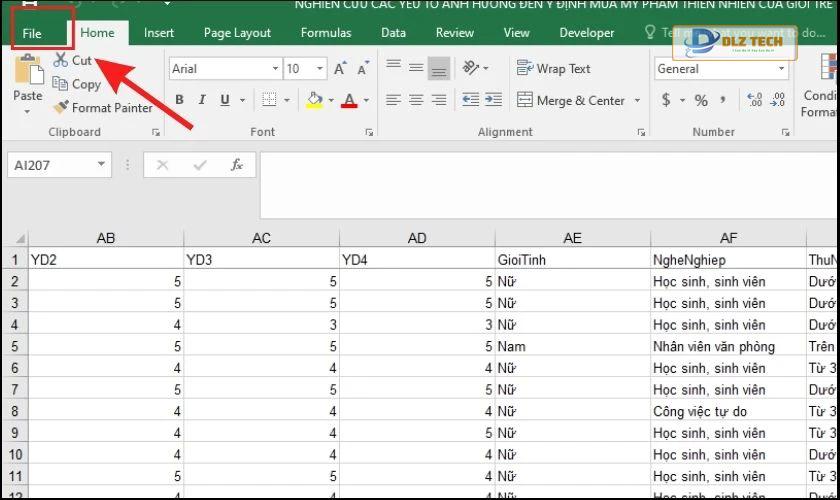Image resolution: width=840 pixels, height=500 pixels.
Task: Click the Enter checkmark formula icon
Action: tap(200, 165)
